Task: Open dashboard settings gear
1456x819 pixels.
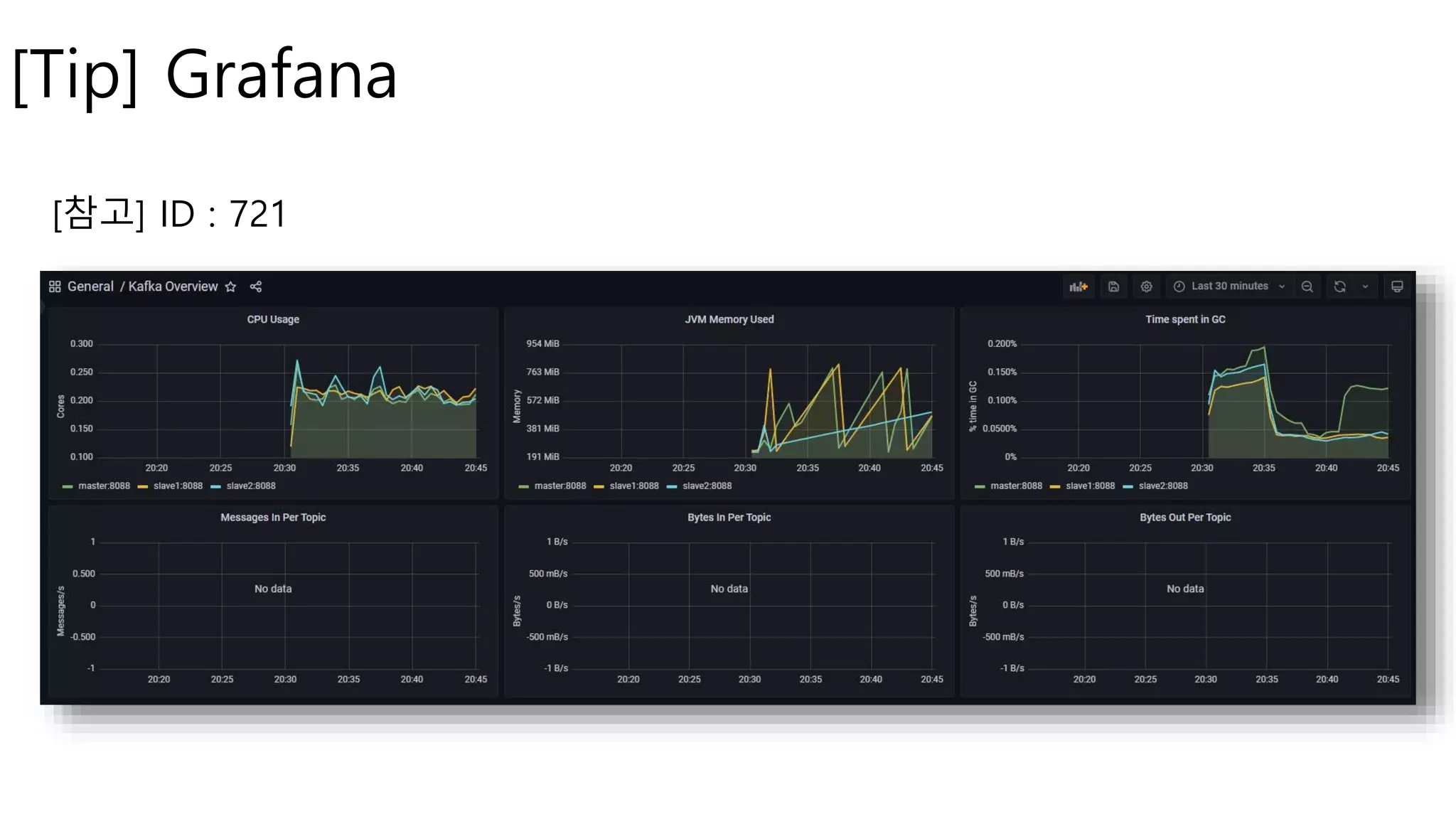Action: pos(1146,287)
